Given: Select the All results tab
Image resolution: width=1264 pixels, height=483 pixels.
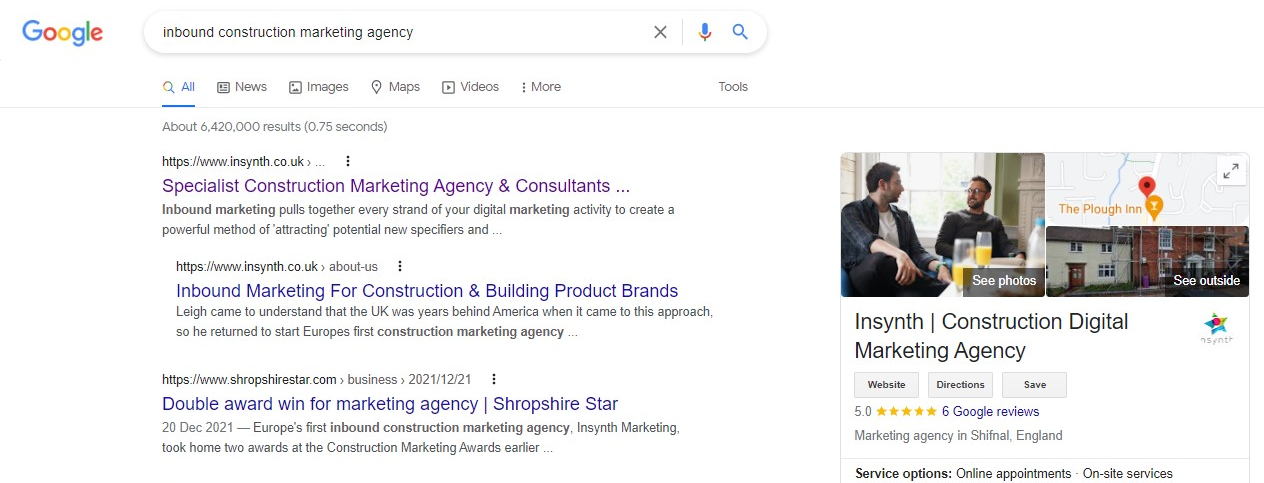Looking at the screenshot, I should (x=179, y=87).
